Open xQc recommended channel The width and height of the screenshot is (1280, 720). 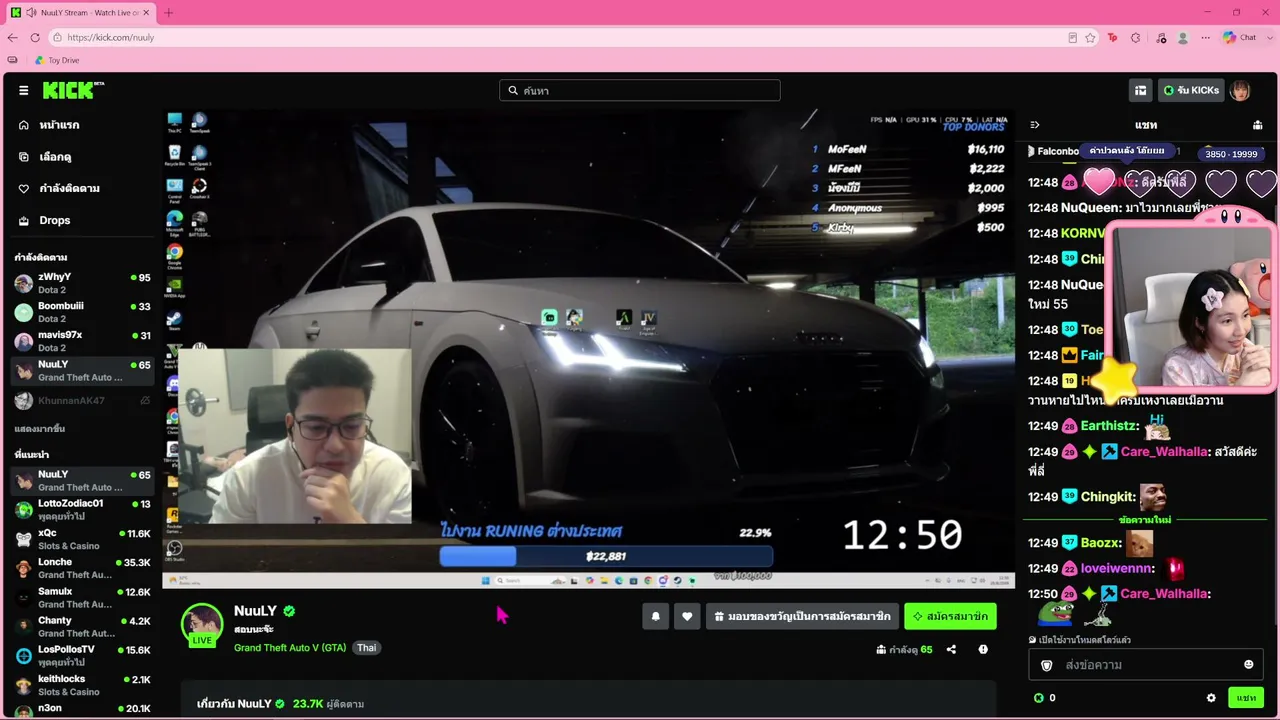click(x=82, y=539)
